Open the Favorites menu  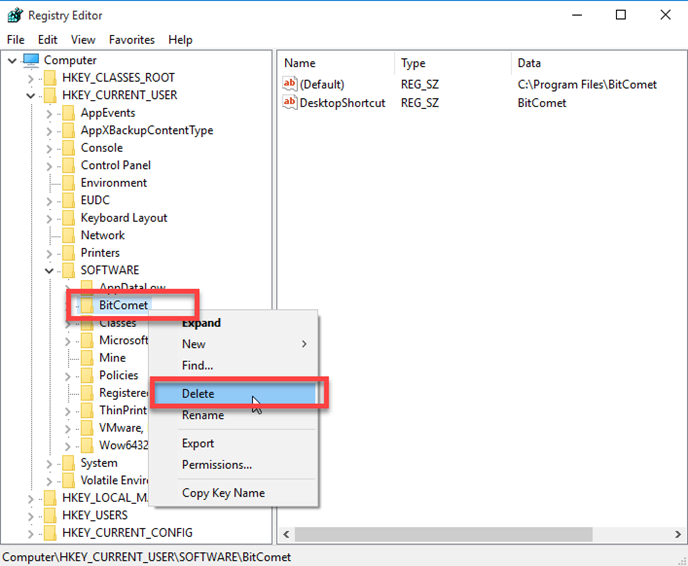(132, 40)
